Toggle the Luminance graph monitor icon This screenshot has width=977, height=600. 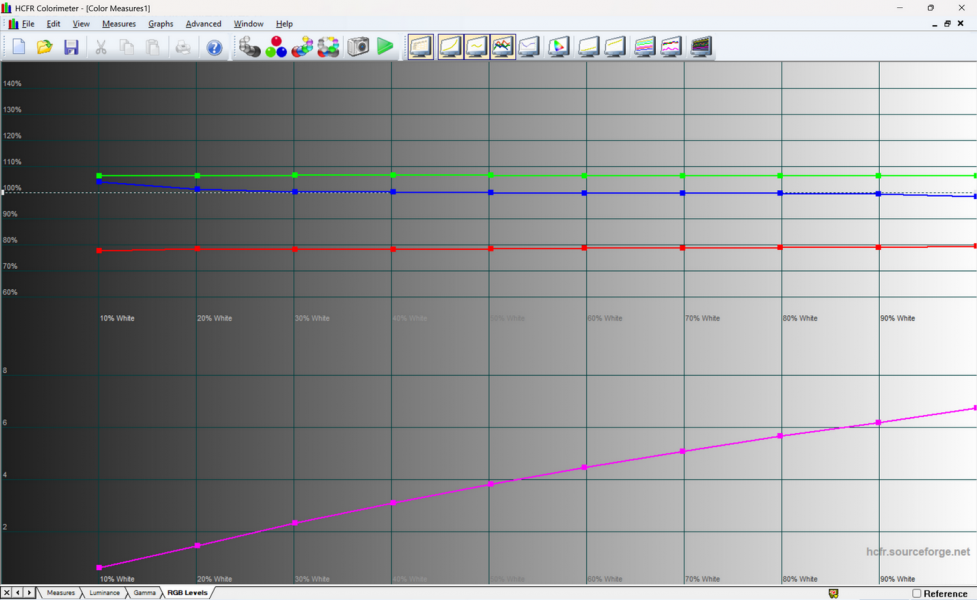(x=450, y=47)
